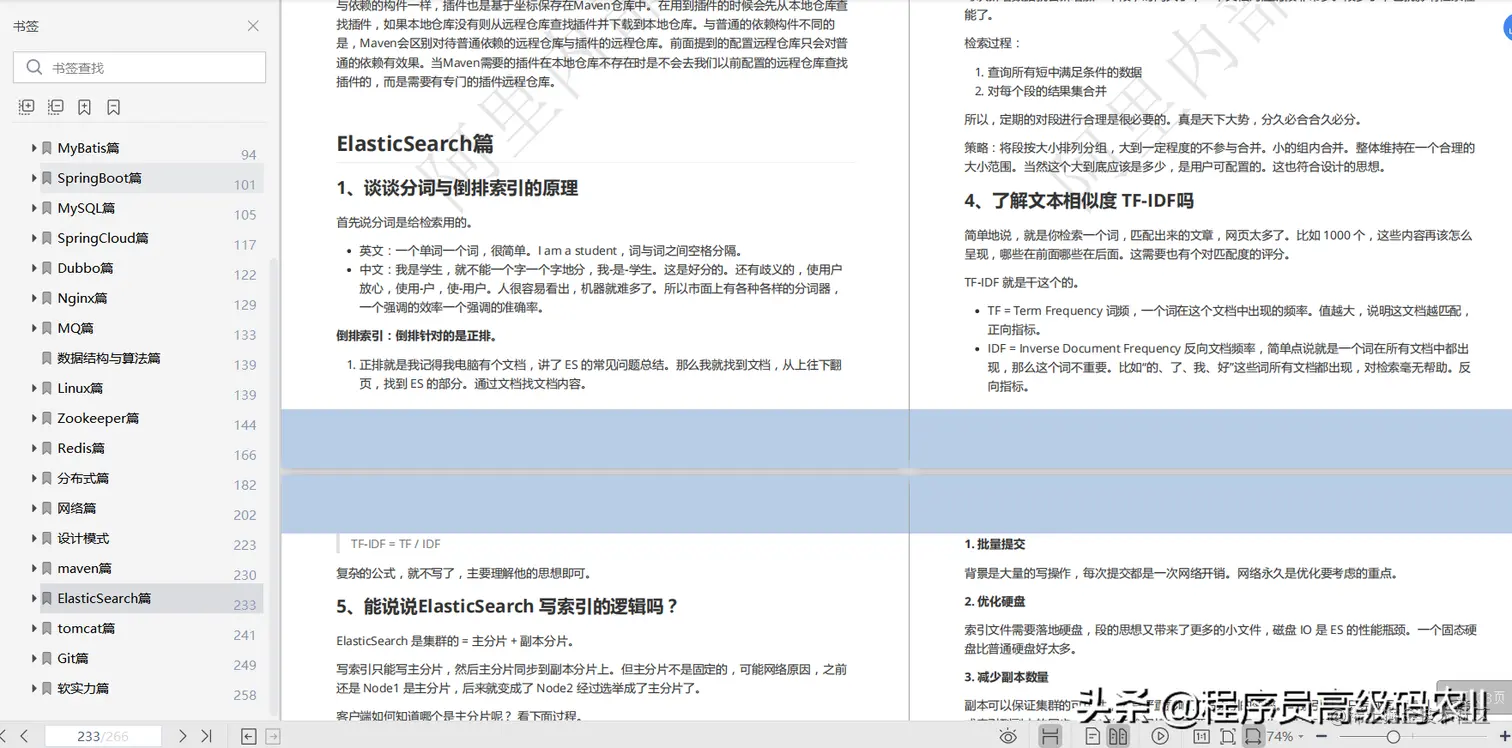Start presentation with the play icon
Viewport: 1512px width, 748px height.
(x=1159, y=735)
